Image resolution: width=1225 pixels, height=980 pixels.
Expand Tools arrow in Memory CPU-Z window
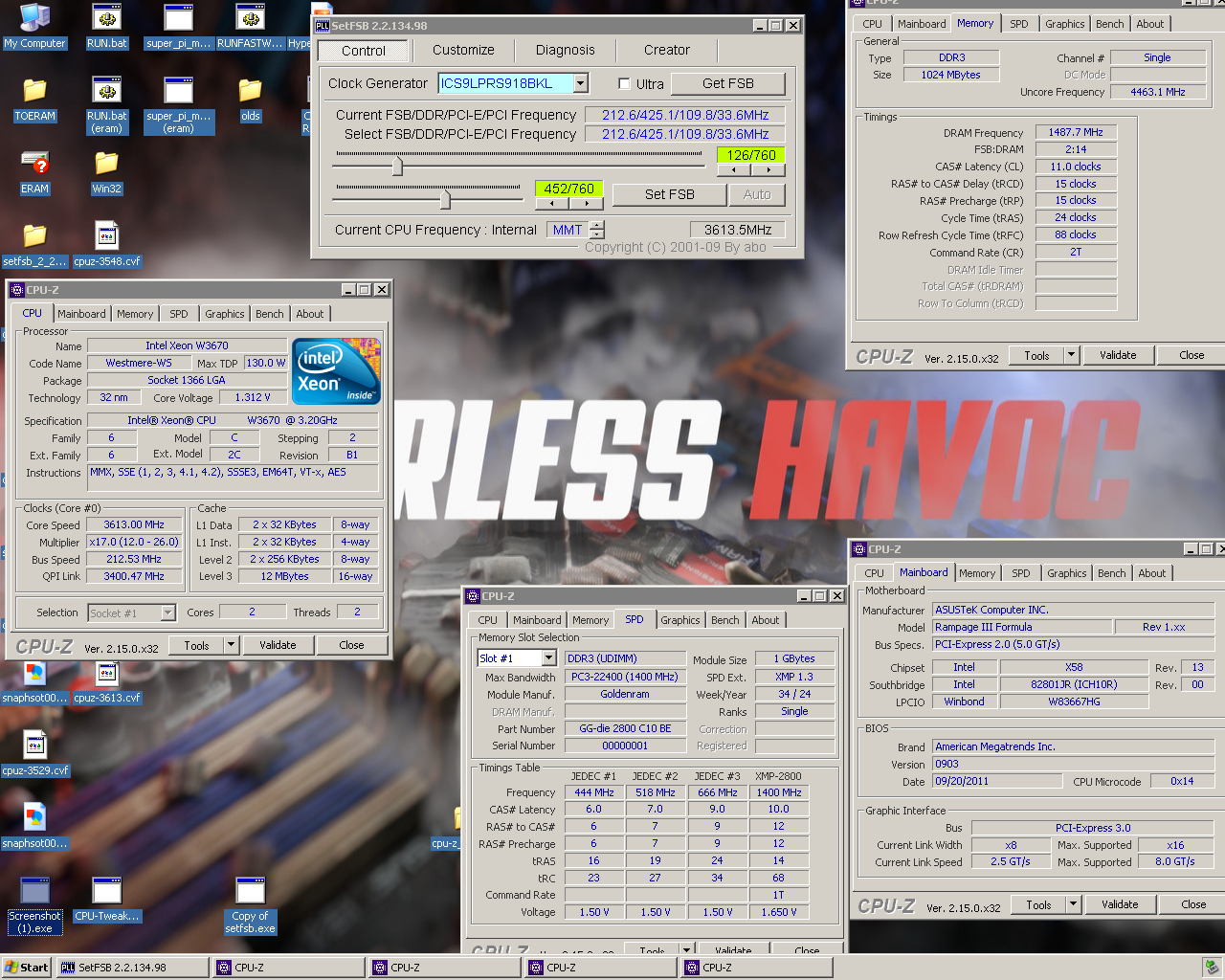tap(1071, 355)
